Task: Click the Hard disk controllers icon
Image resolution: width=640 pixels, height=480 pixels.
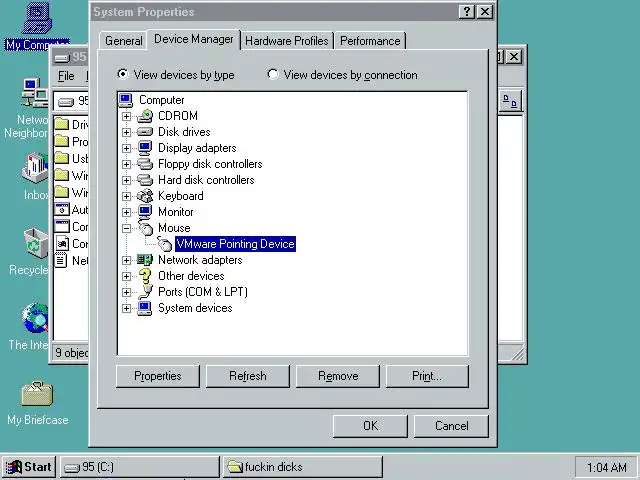Action: pyautogui.click(x=145, y=180)
